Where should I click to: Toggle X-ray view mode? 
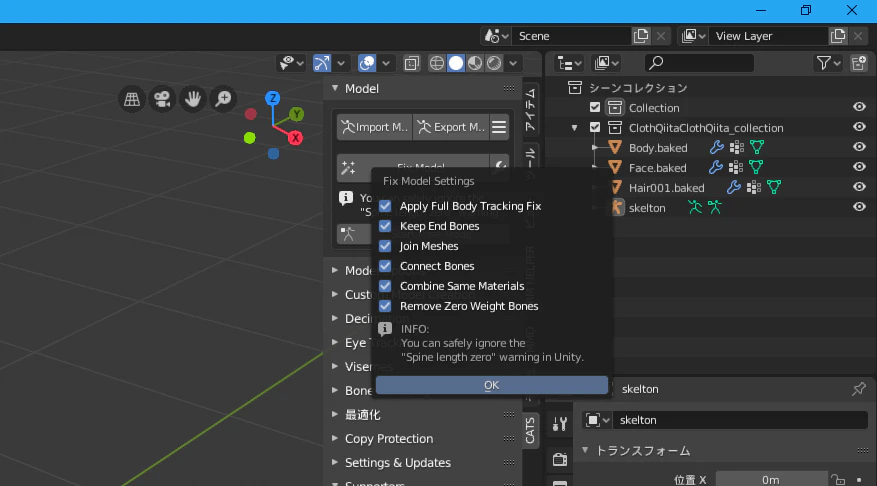click(412, 63)
